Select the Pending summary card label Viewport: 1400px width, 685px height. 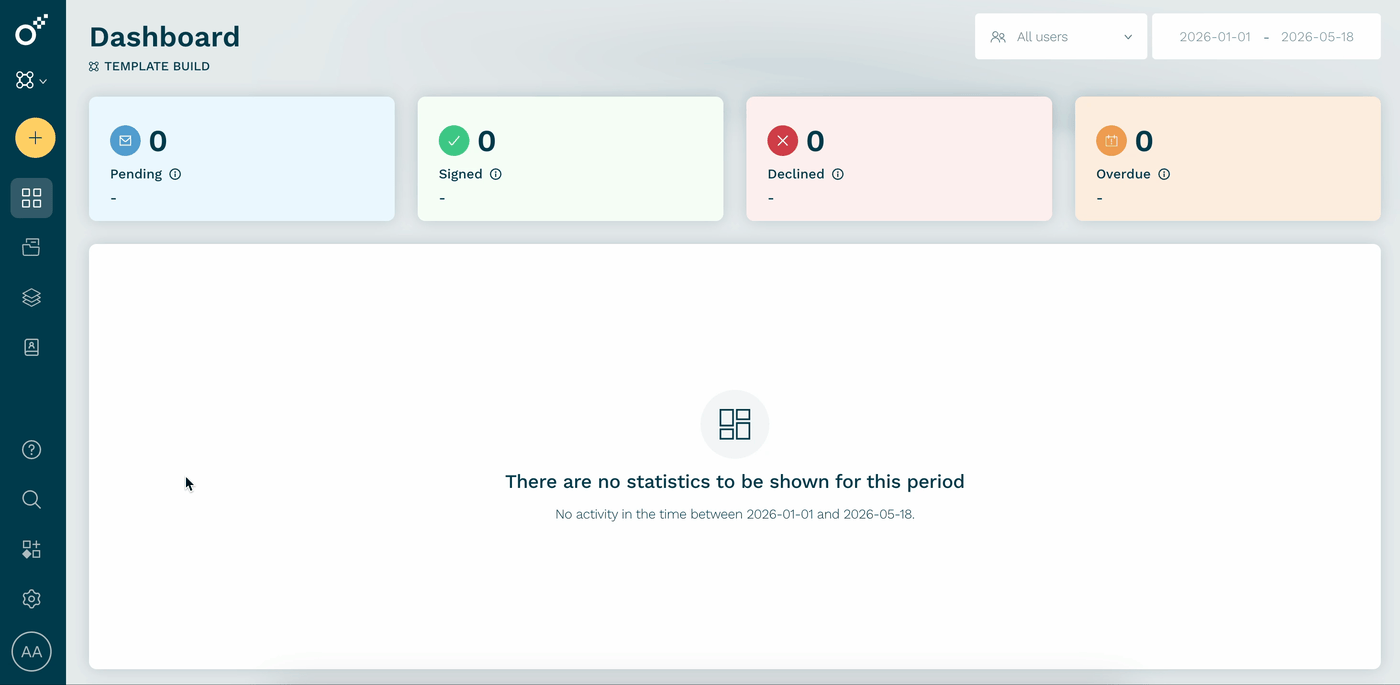[x=136, y=174]
